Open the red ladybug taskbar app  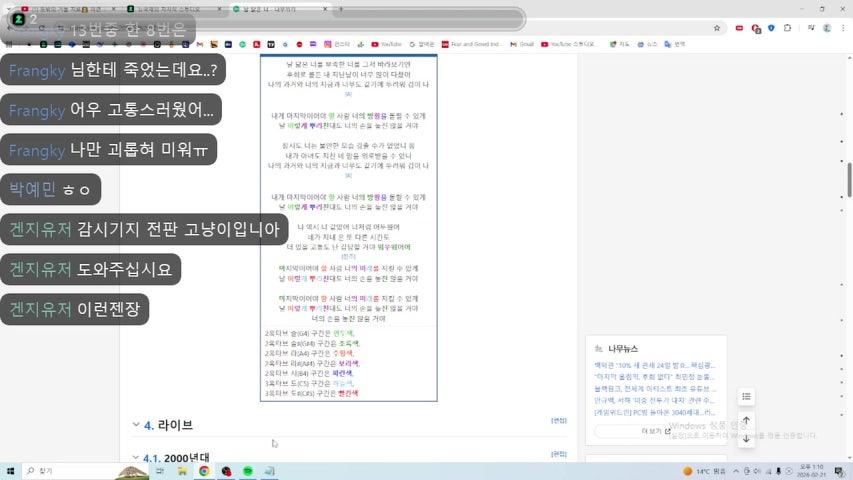tap(226, 471)
